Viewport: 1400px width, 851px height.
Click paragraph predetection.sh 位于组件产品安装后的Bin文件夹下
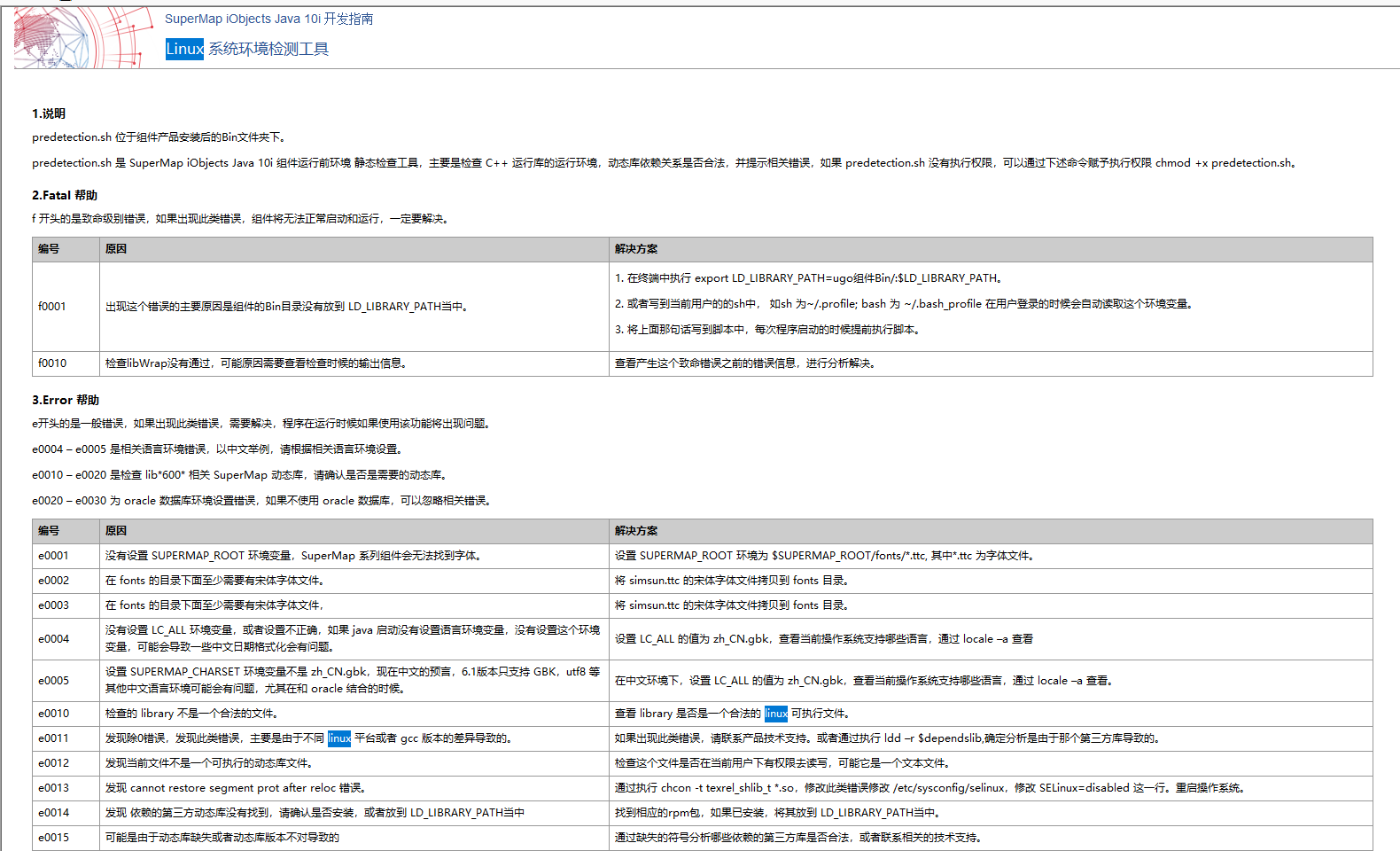point(160,137)
